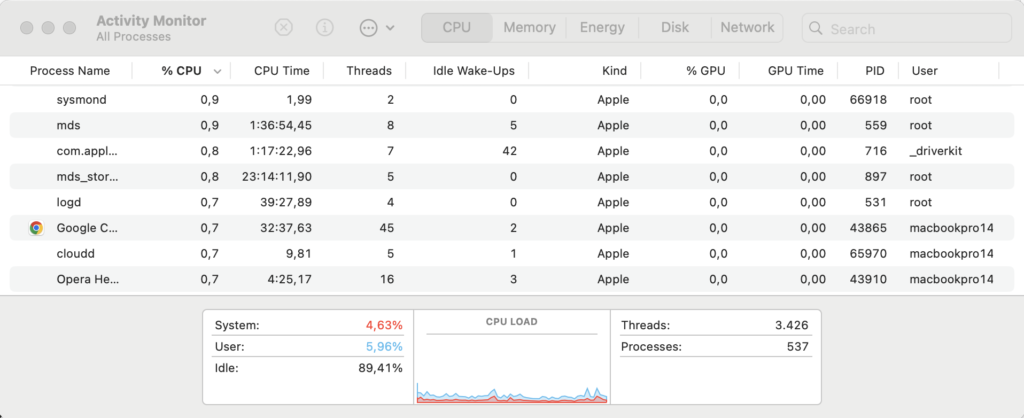
Task: Expand the chevron next to the ellipsis button
Action: coord(390,28)
